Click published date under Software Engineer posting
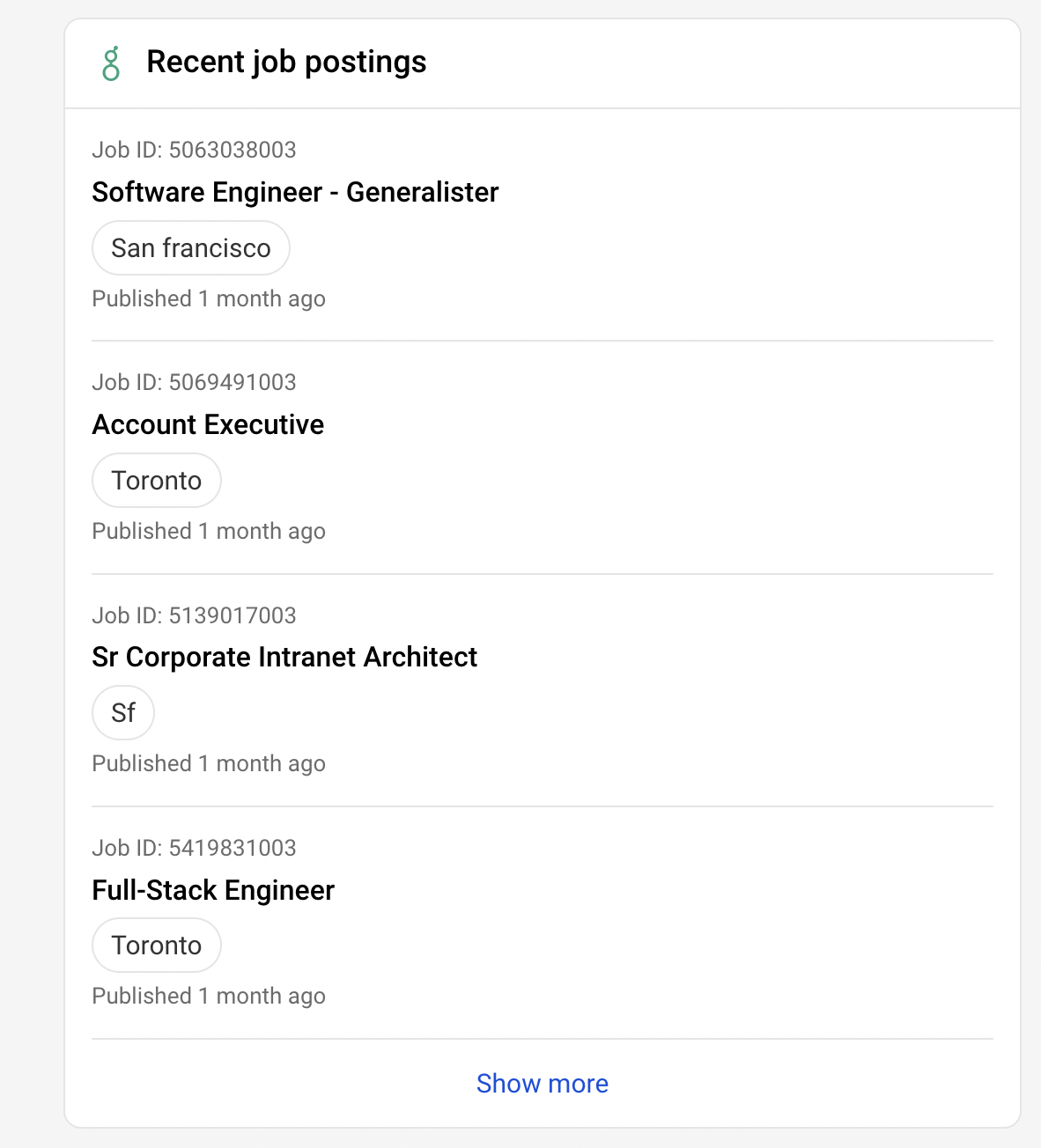Viewport: 1041px width, 1148px height. click(x=209, y=298)
